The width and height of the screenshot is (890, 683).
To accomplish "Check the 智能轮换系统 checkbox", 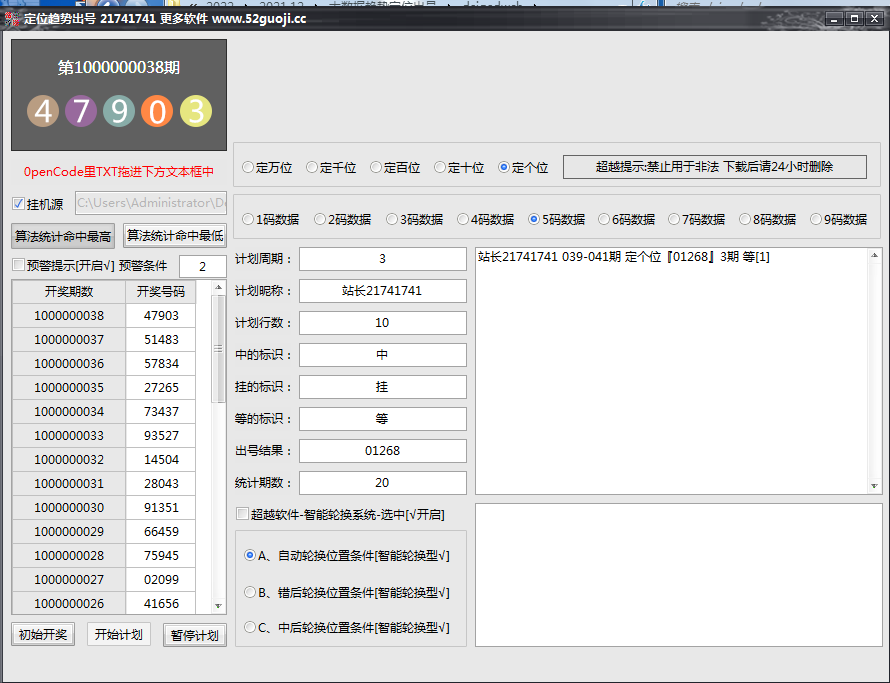I will (242, 514).
